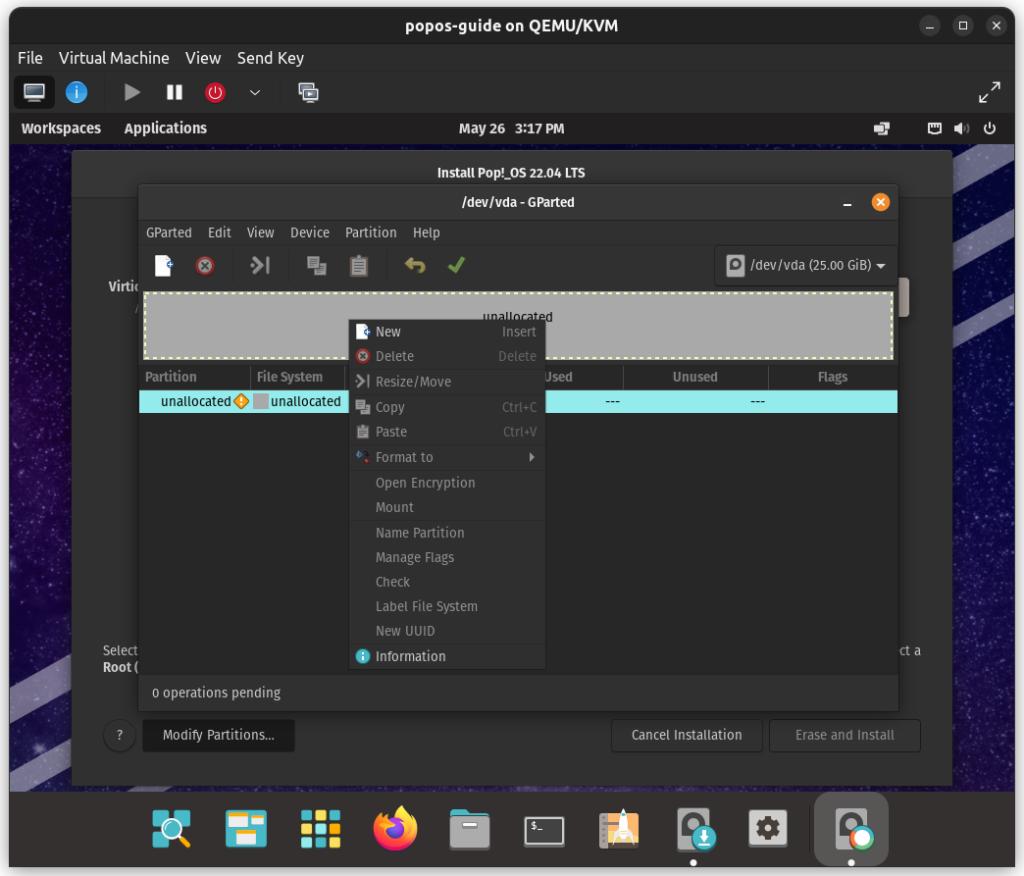Click the Manage VM snapshots icon
The height and width of the screenshot is (876, 1024).
[x=308, y=92]
